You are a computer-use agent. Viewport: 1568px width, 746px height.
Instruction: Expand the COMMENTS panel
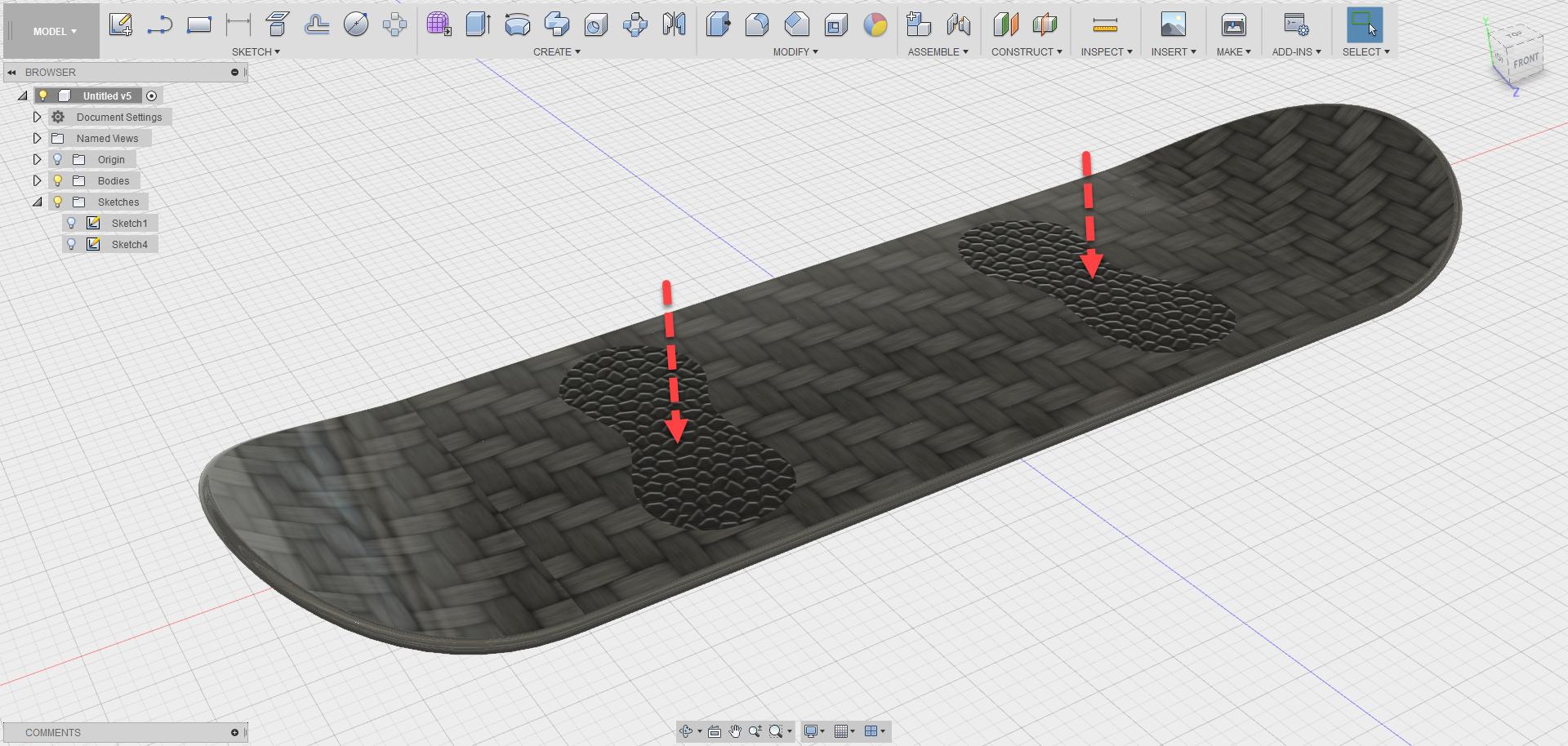234,732
